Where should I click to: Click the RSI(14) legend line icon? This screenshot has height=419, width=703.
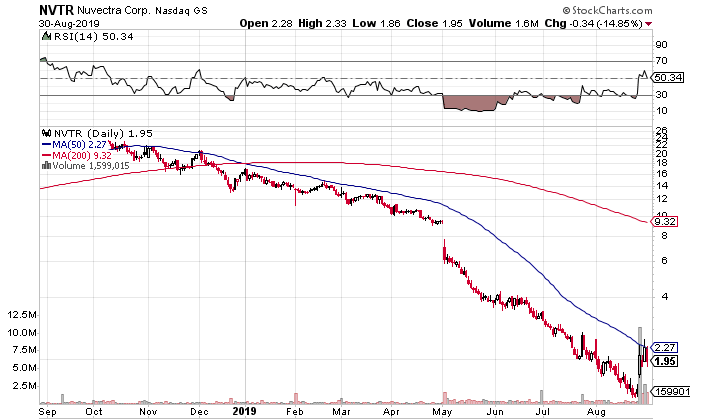[x=45, y=35]
